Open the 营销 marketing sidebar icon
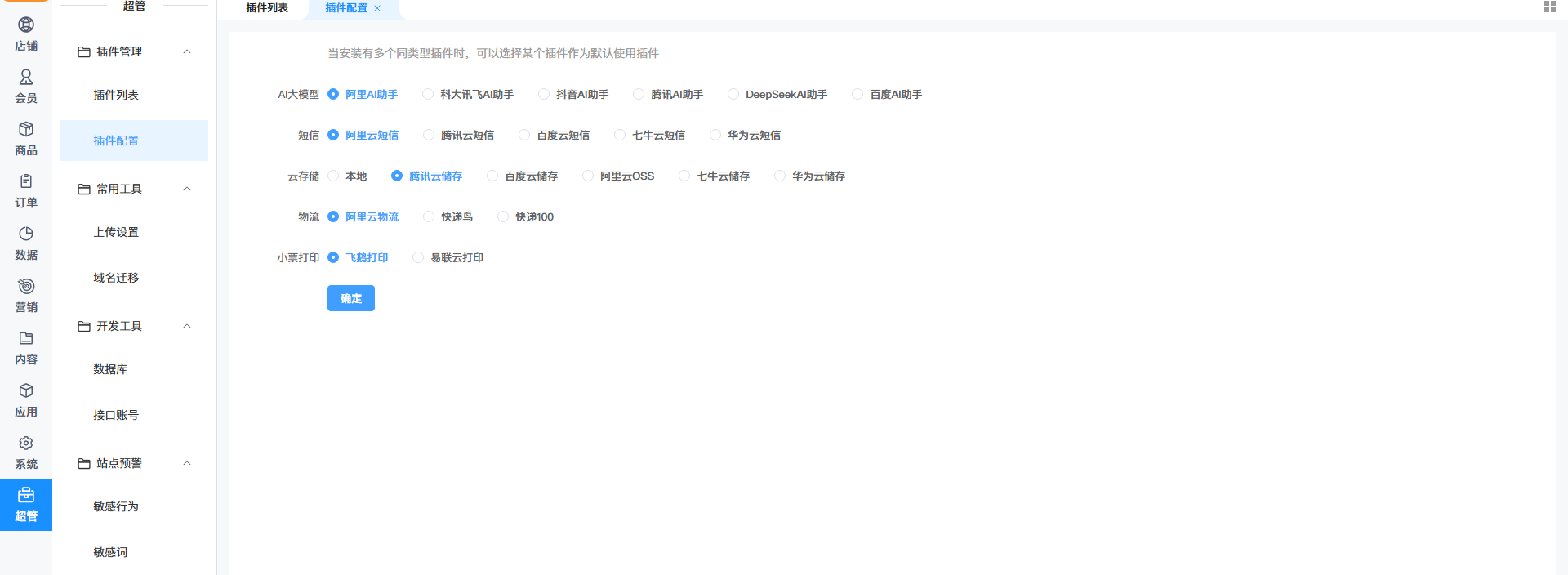The height and width of the screenshot is (575, 1568). tap(26, 286)
